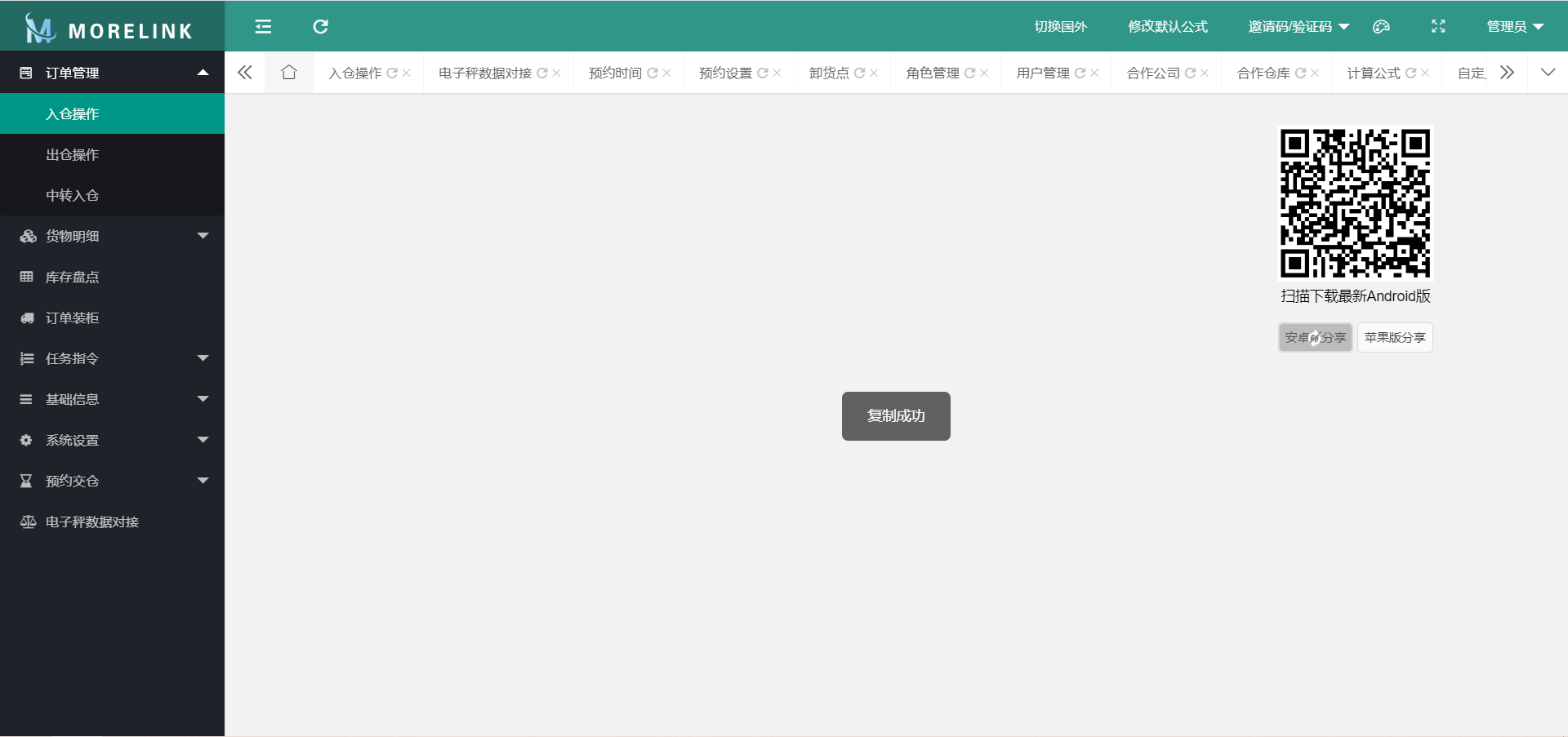Refresh the 合作仓库 tab

pyautogui.click(x=1301, y=73)
